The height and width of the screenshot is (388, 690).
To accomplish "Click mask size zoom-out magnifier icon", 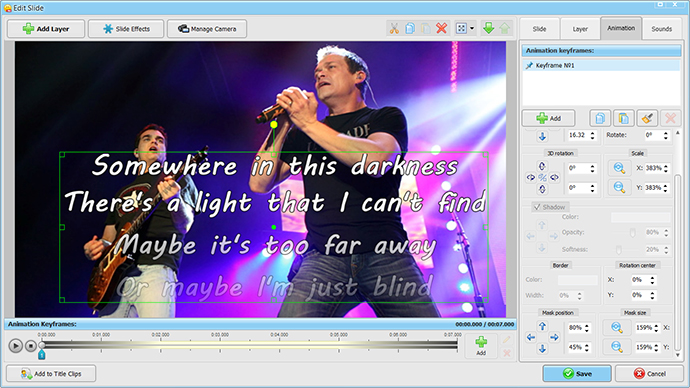I will coord(617,347).
